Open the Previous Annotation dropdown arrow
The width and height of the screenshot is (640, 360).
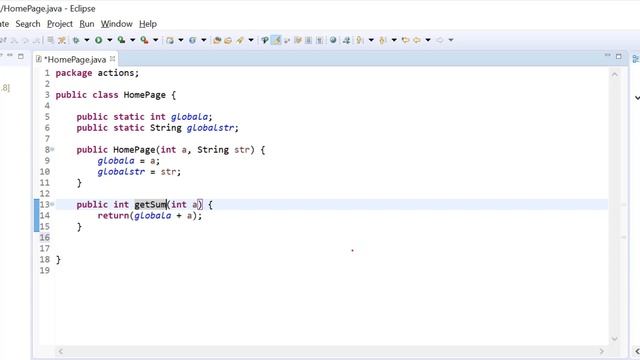tap(394, 40)
